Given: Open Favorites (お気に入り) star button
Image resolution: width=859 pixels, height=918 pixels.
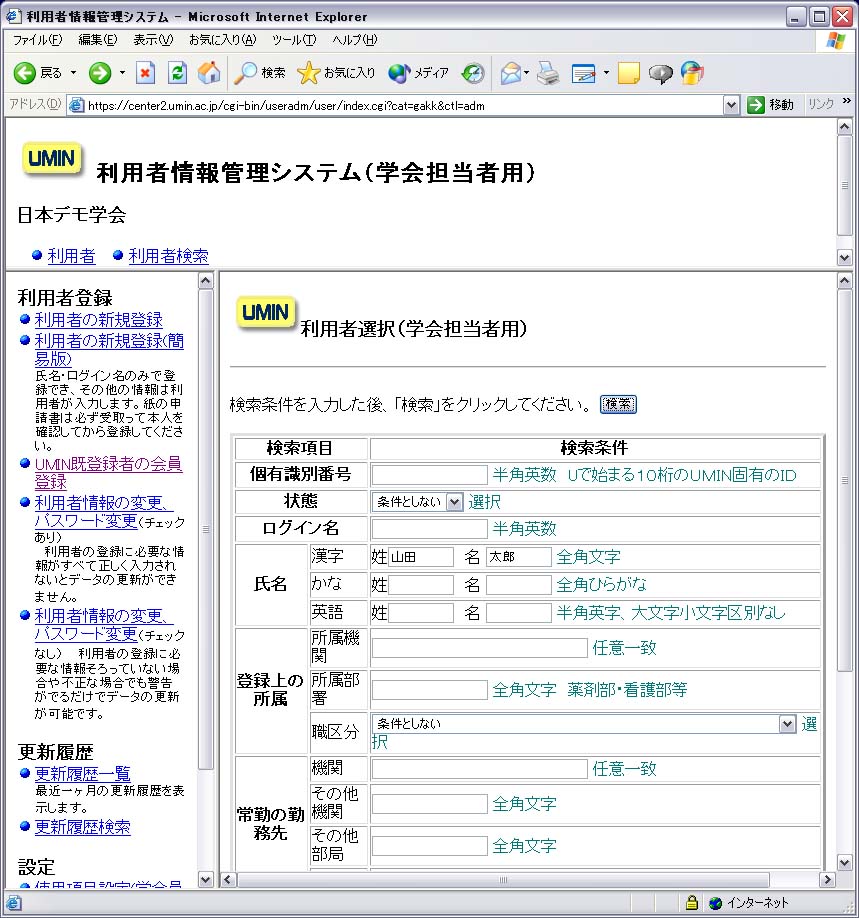Looking at the screenshot, I should click(x=337, y=73).
